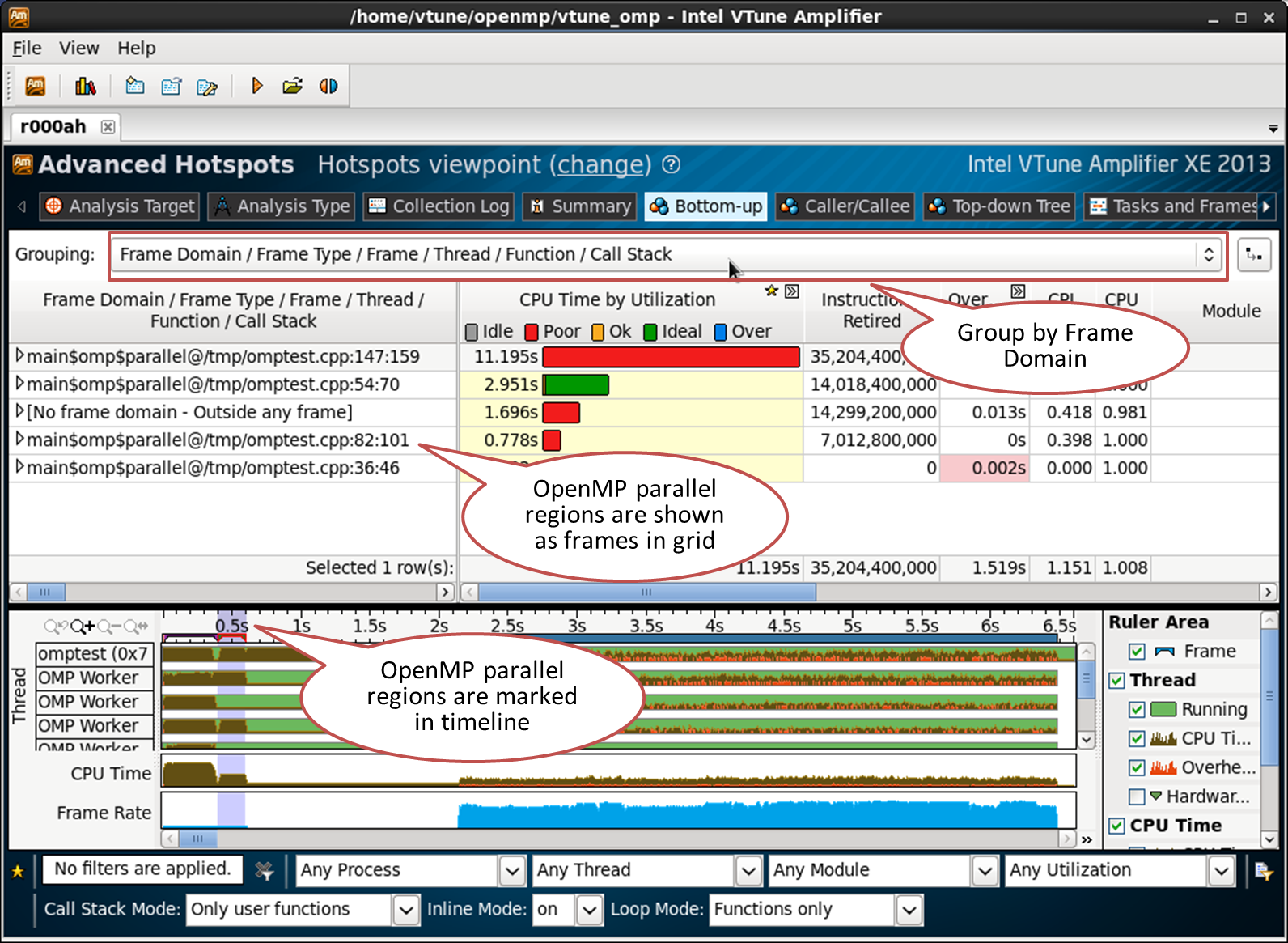Switch to the Summary tab
The image size is (1288, 943).
[579, 206]
